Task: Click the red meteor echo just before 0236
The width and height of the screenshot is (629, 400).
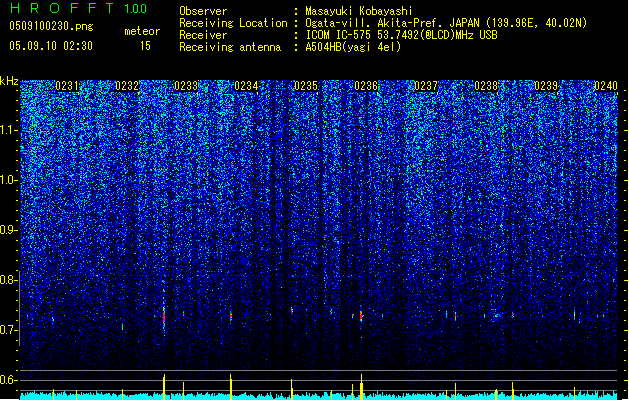Action: 361,316
